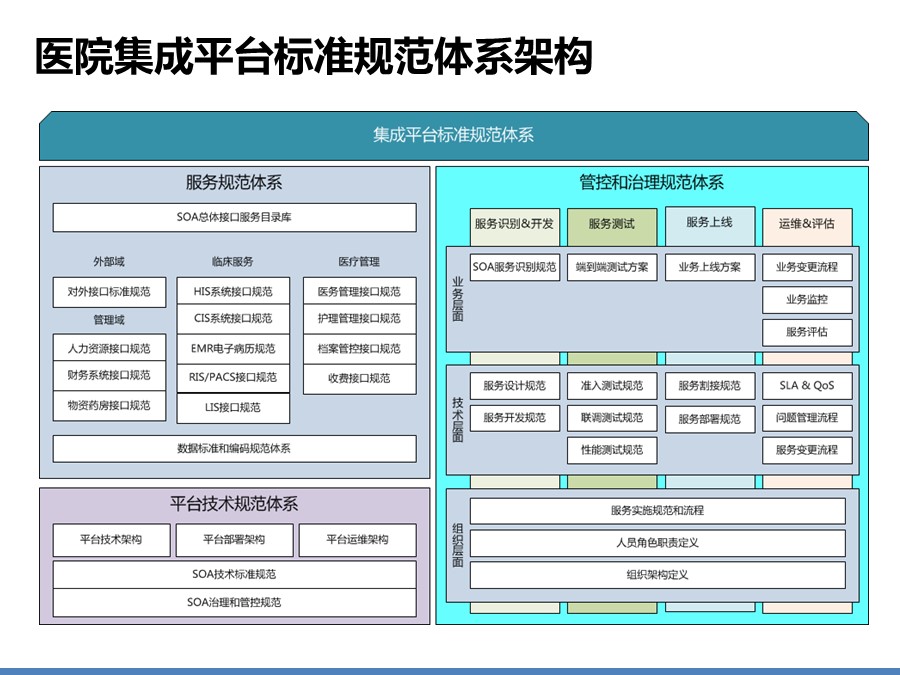This screenshot has height=675, width=900.
Task: Select 业务监控 box
Action: pos(807,300)
